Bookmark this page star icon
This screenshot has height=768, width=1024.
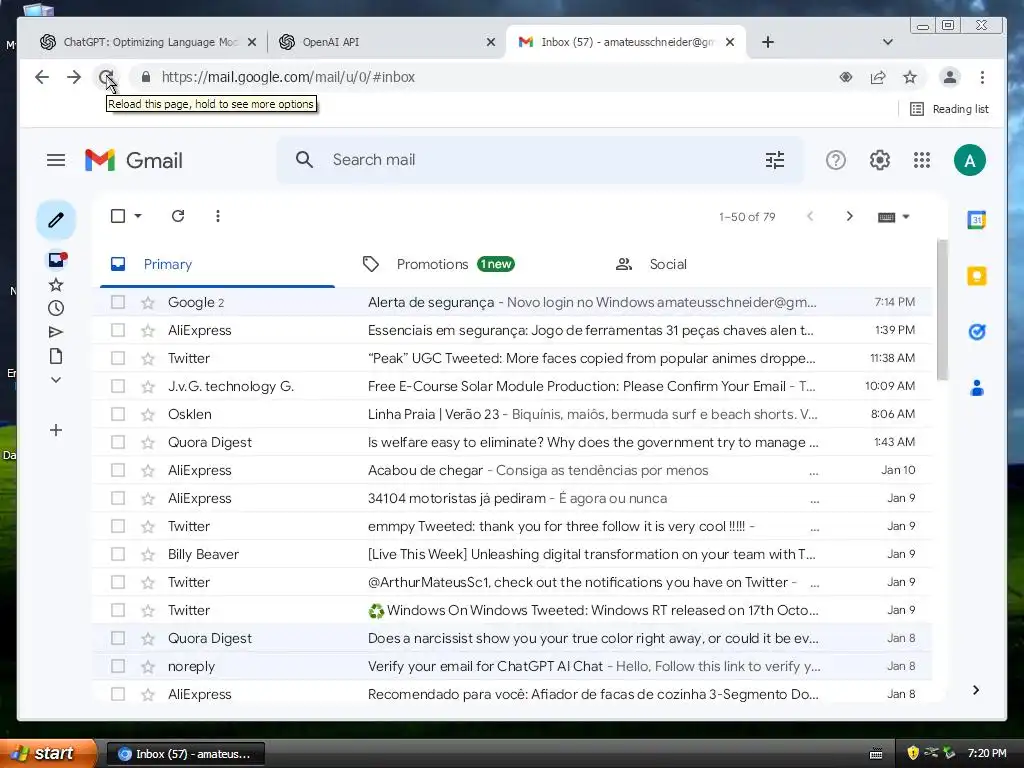pyautogui.click(x=910, y=77)
